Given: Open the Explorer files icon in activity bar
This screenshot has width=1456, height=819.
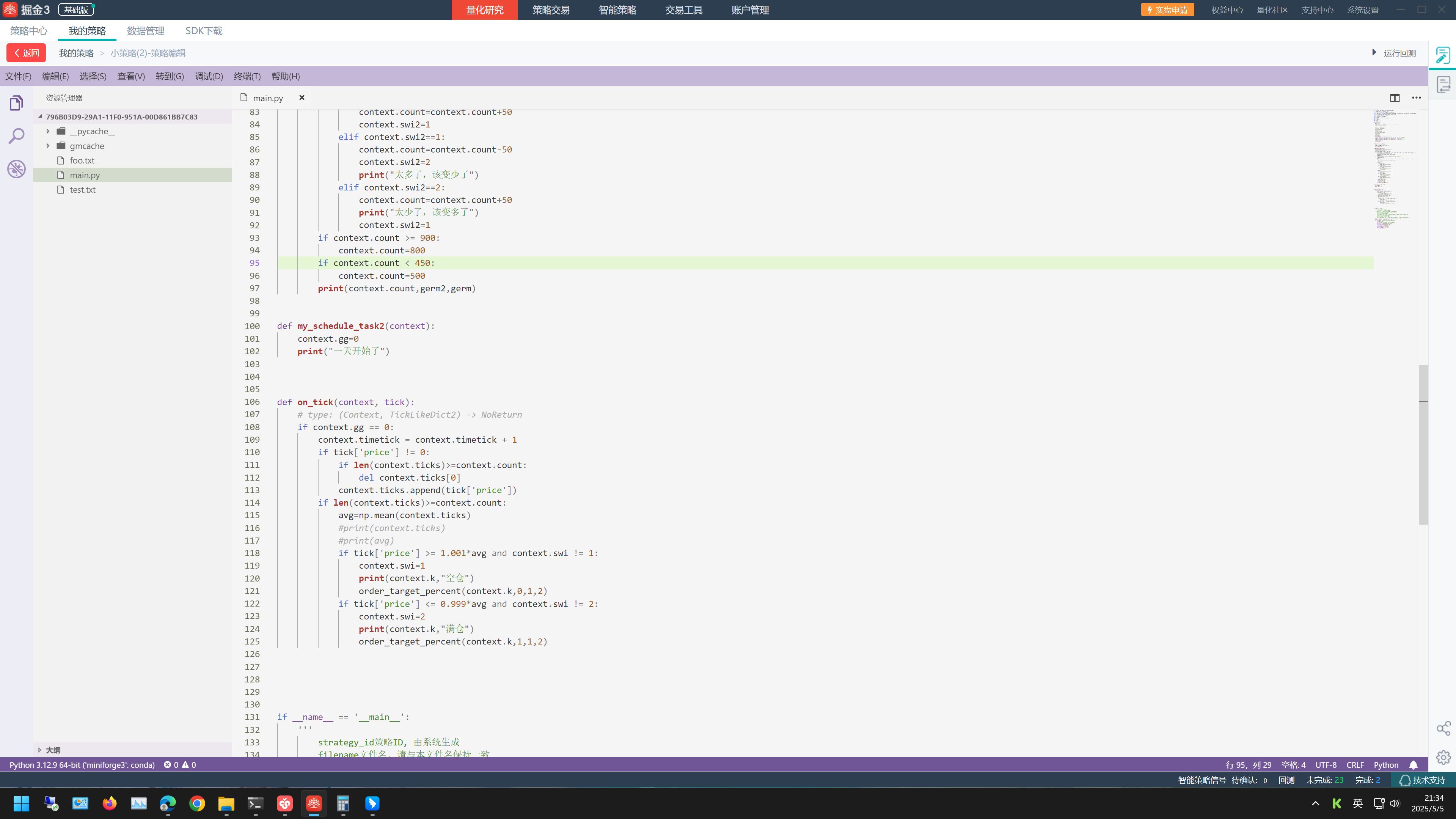Looking at the screenshot, I should (16, 103).
